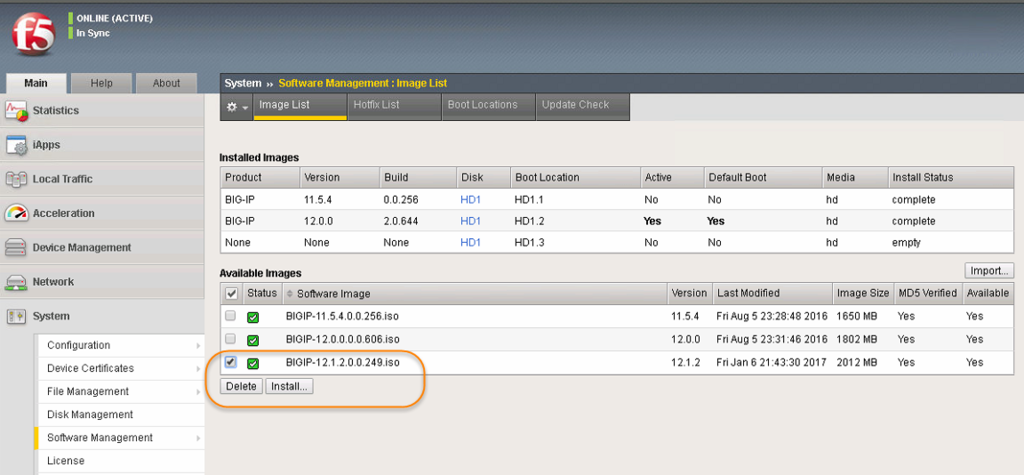Click green status icon for BIGIP-11.5.4.0.0.256.iso
1024x475 pixels.
(253, 317)
